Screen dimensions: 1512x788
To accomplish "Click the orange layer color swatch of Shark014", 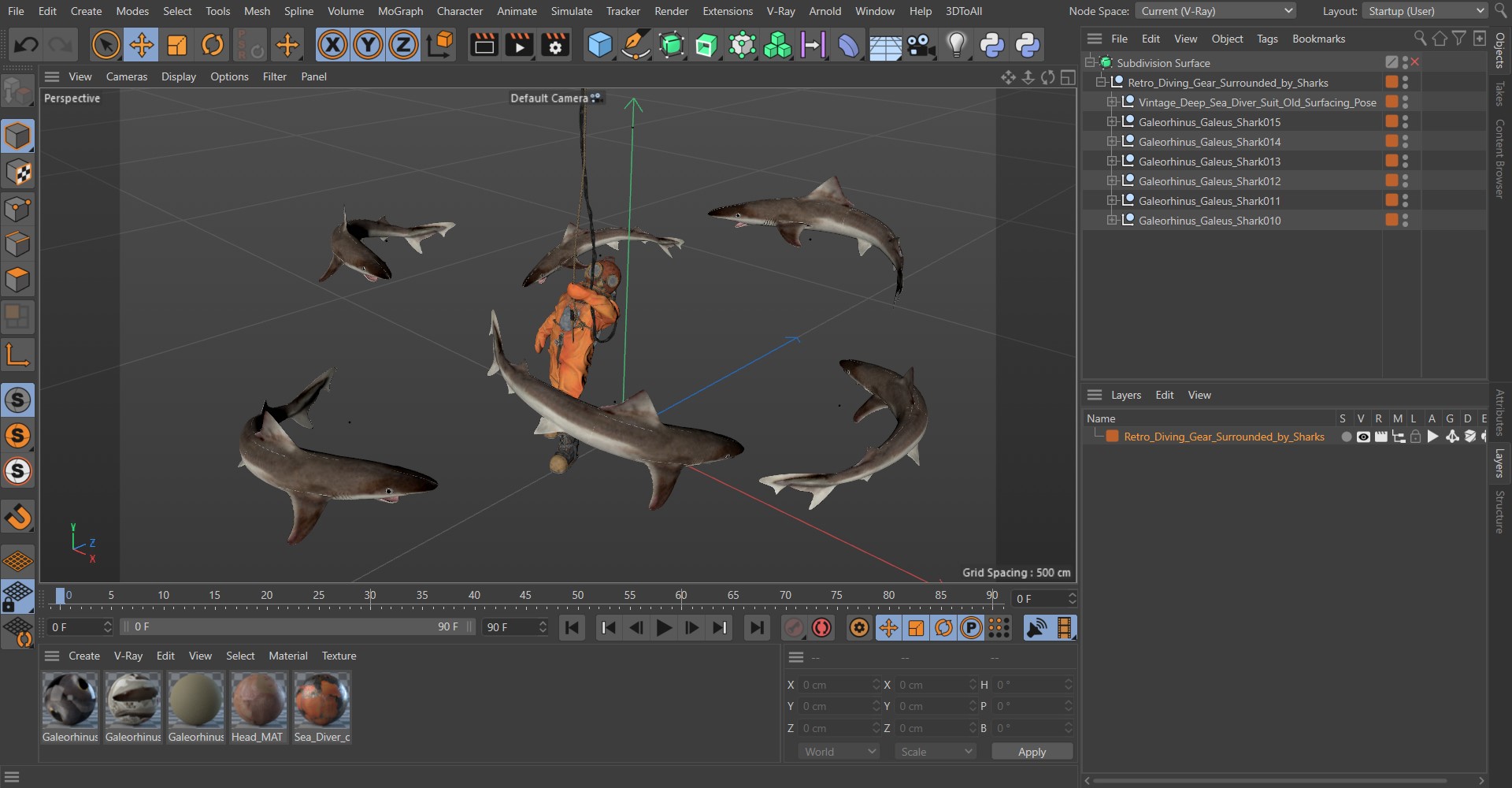I will [1392, 141].
